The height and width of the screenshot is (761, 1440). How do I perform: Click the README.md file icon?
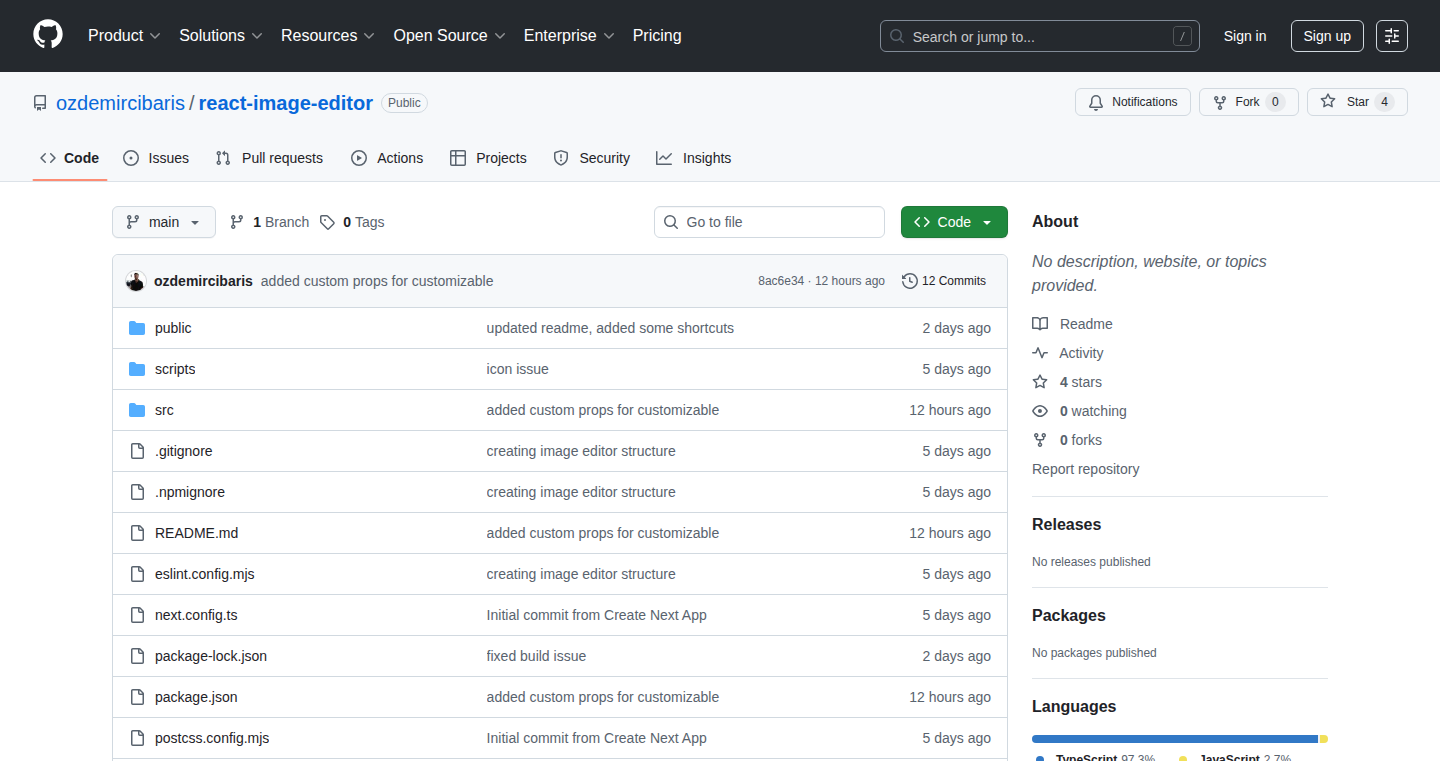pos(137,533)
